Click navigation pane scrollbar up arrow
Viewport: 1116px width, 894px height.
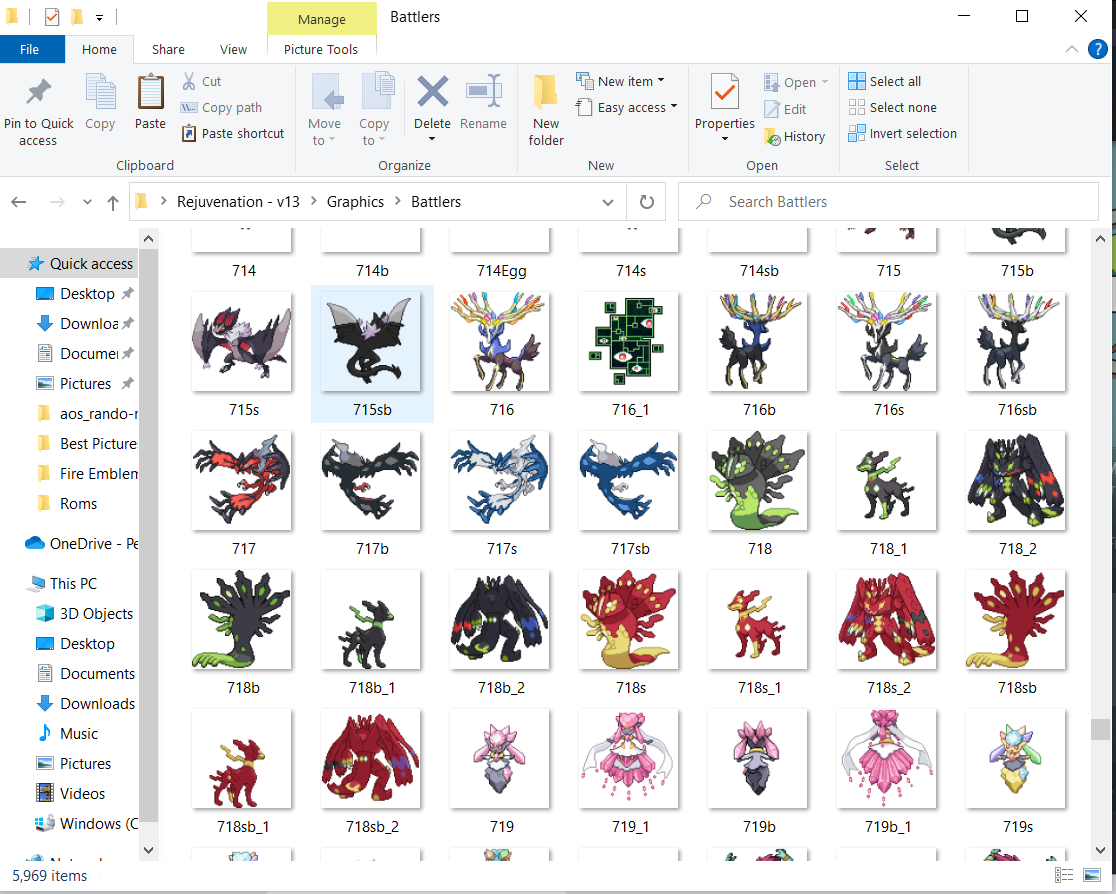148,239
